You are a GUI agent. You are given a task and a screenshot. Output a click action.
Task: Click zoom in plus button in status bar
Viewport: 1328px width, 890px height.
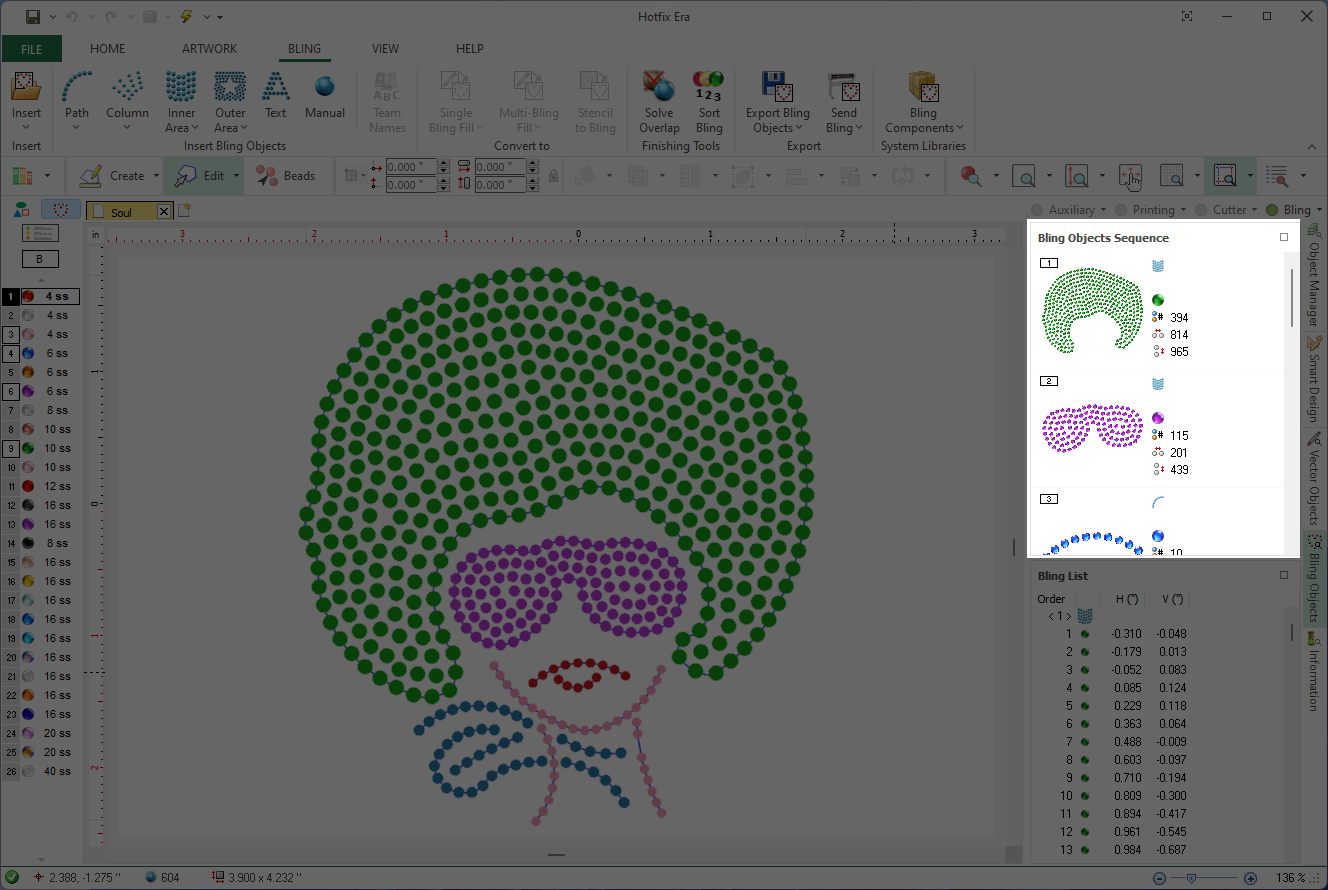point(1250,878)
